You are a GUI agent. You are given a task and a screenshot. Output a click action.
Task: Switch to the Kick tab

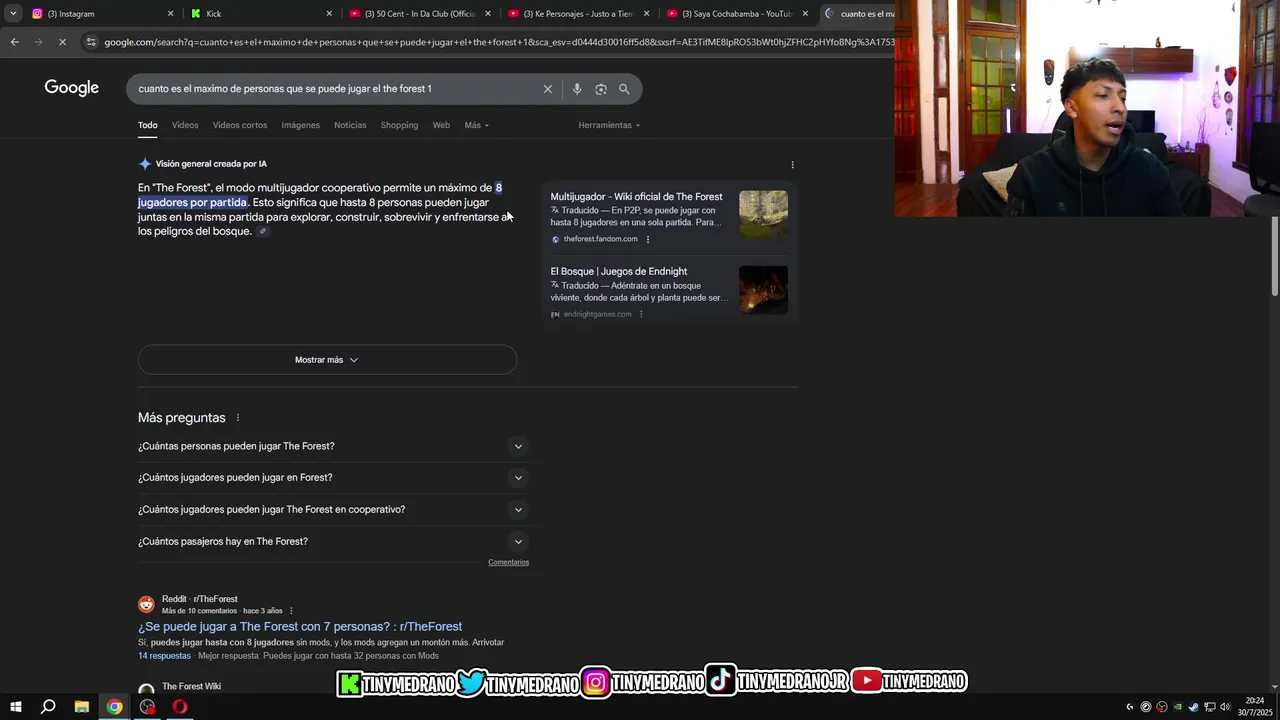point(260,14)
